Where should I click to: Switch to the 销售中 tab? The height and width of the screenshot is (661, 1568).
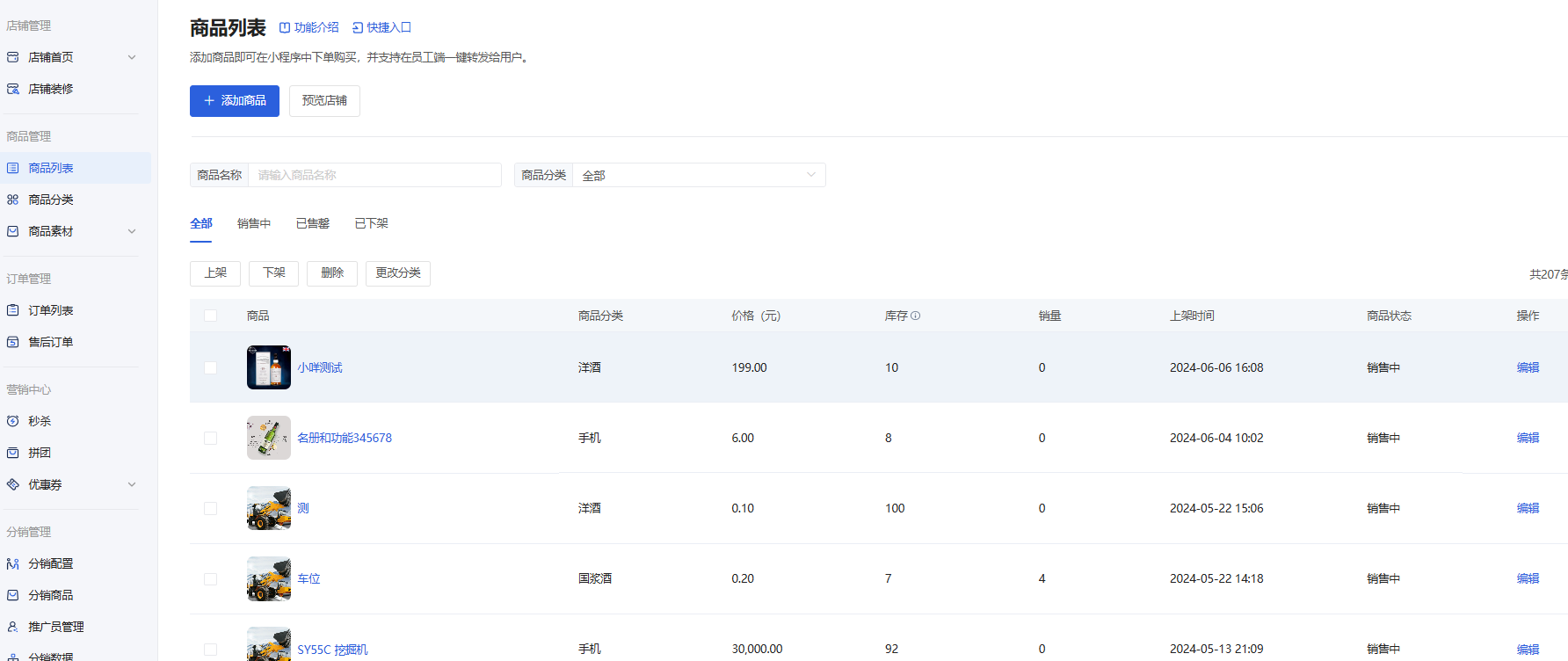254,223
